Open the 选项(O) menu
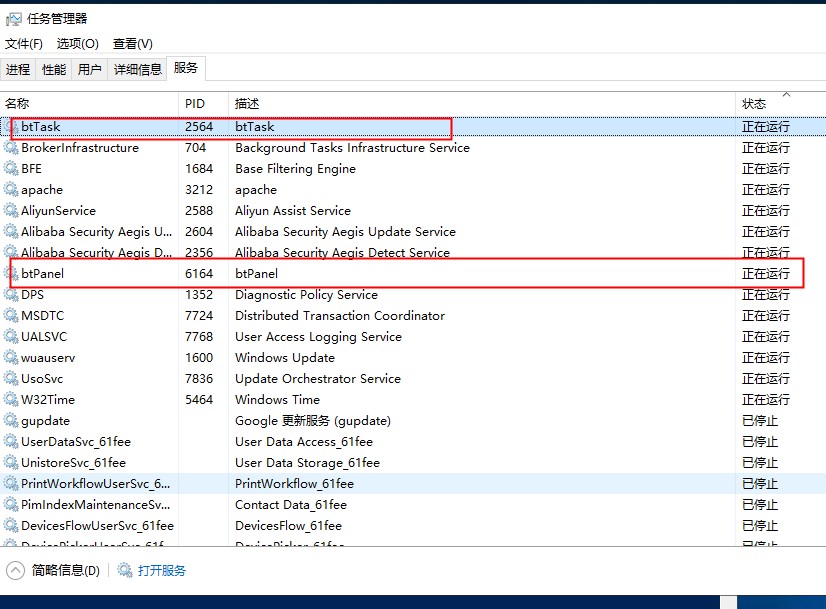The height and width of the screenshot is (609, 826). 77,44
